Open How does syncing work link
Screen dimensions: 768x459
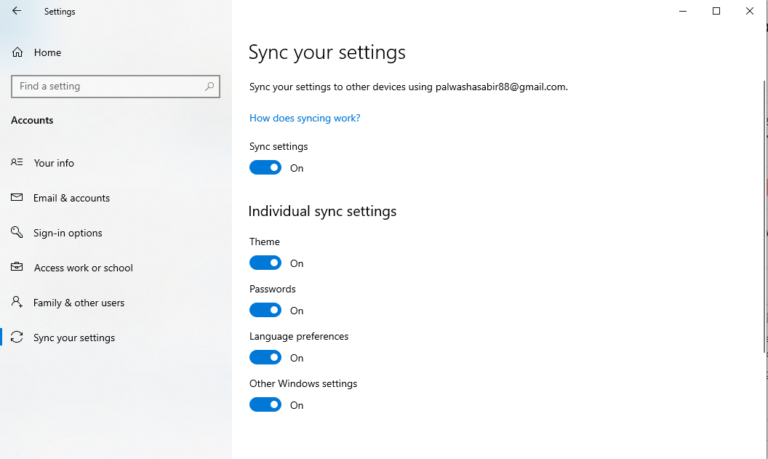(304, 118)
